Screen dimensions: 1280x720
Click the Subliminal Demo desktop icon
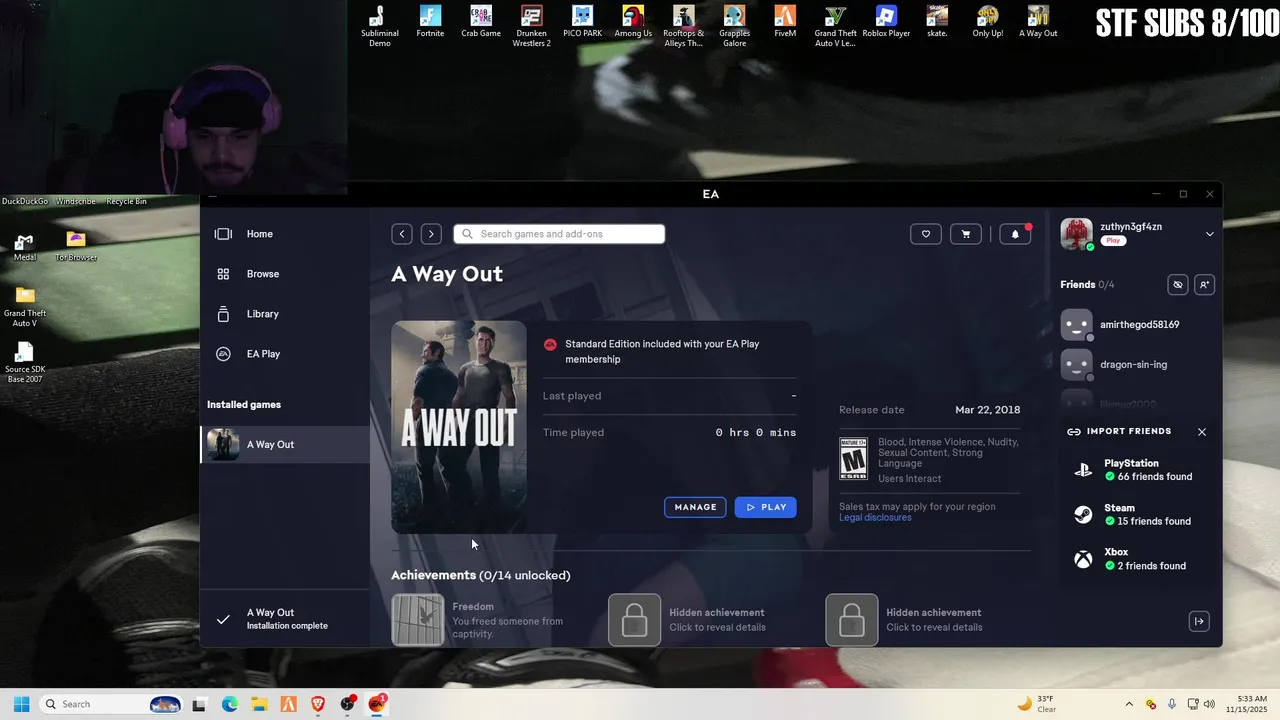(x=380, y=26)
